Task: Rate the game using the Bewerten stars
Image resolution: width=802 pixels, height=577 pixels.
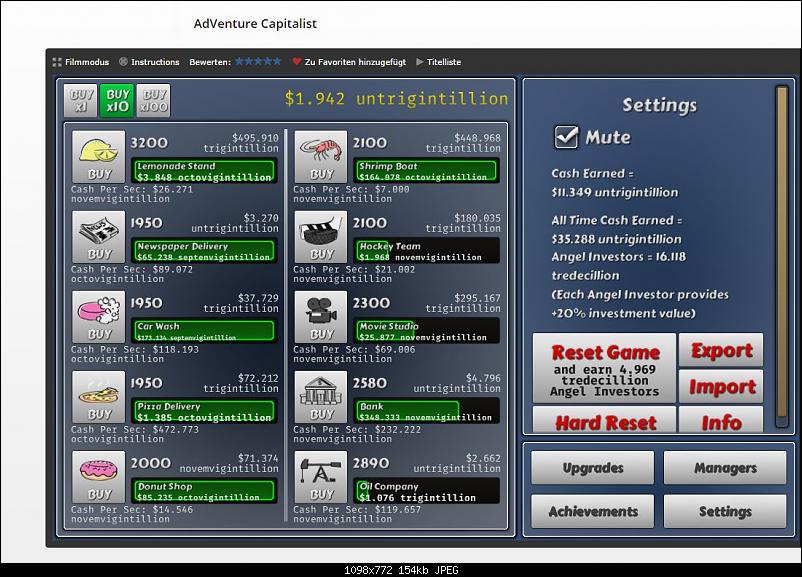Action: (258, 61)
